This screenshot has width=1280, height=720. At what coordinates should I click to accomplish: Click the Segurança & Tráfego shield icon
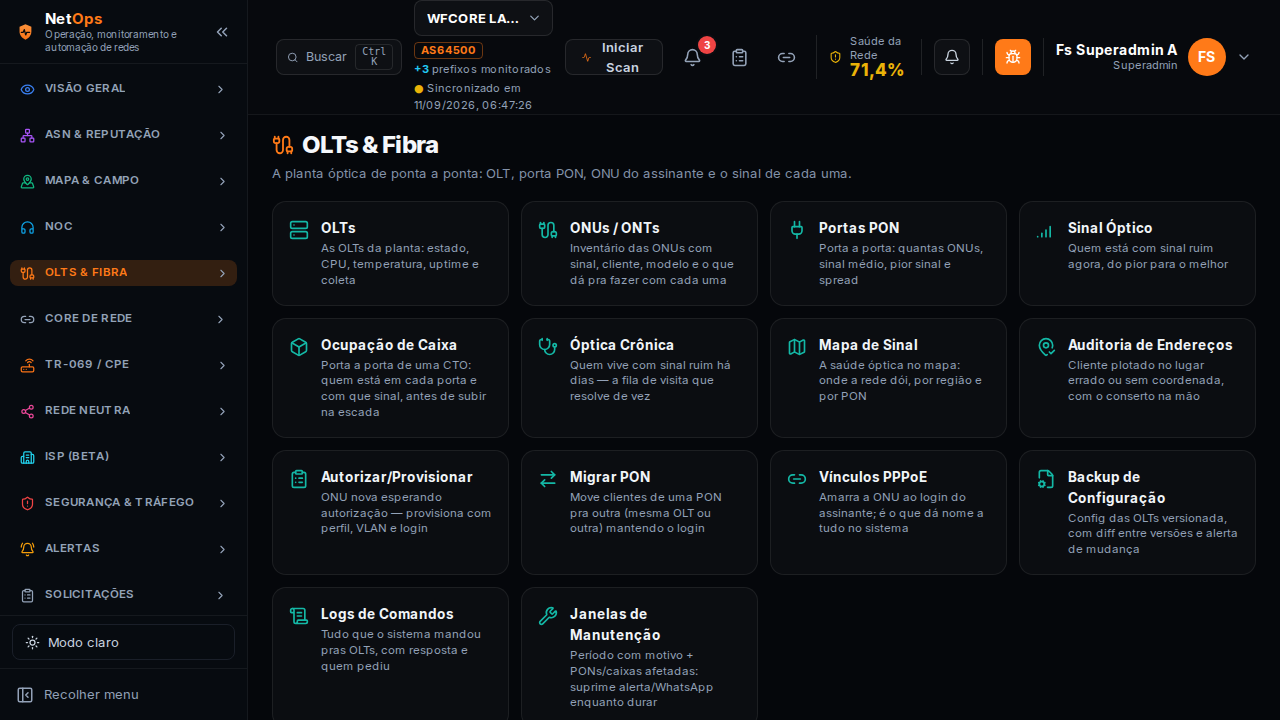(28, 503)
